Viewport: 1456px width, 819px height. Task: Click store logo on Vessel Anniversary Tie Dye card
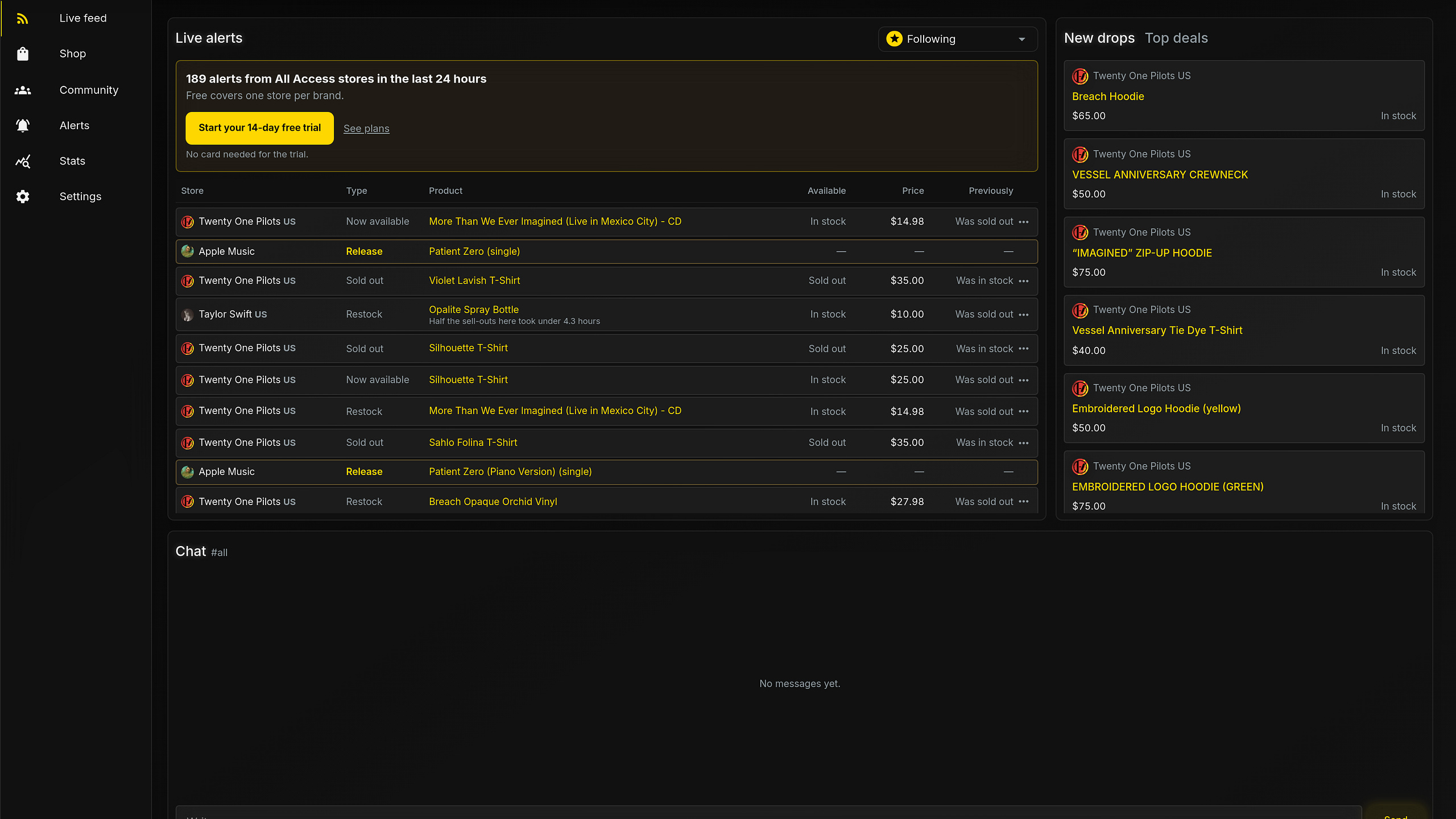point(1080,311)
